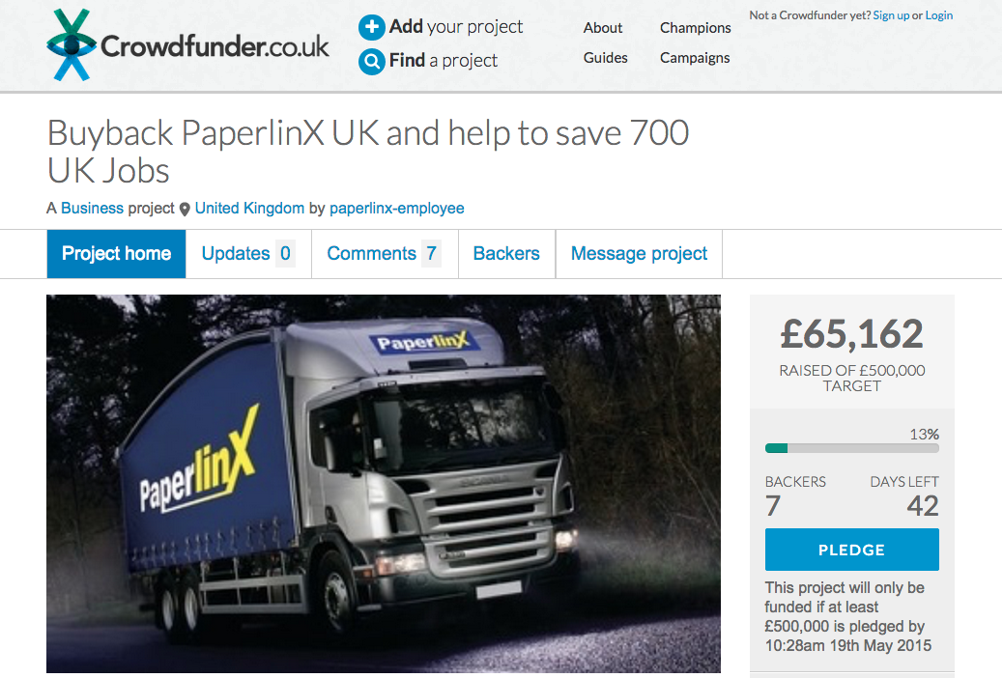Open the About page
This screenshot has width=1002, height=678.
click(603, 28)
